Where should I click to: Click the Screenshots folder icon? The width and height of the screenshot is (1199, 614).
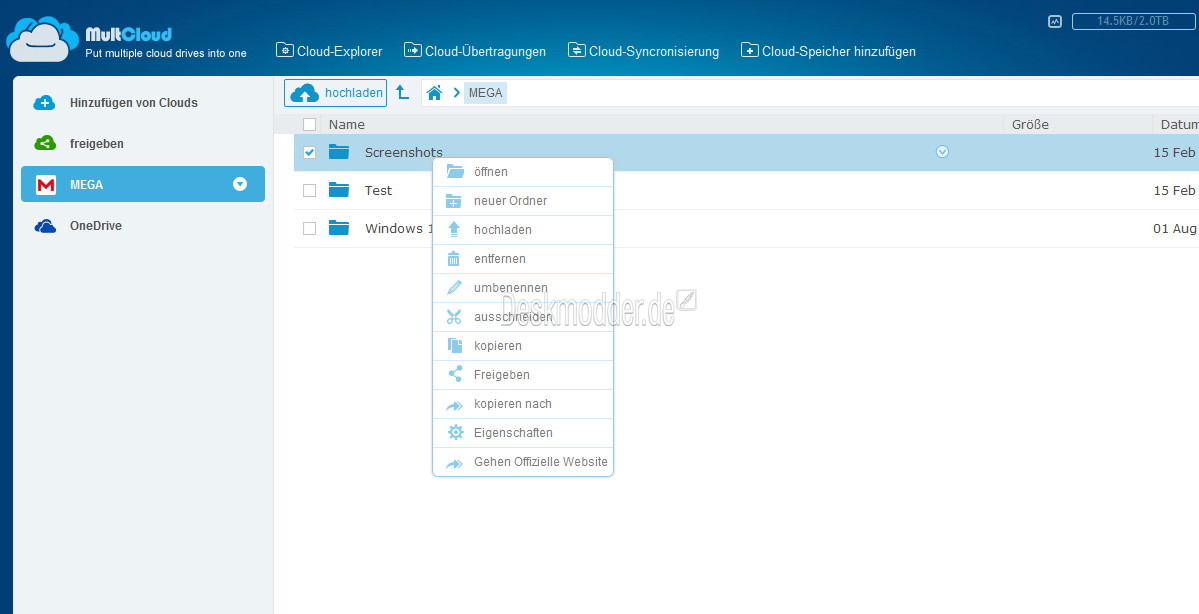339,152
